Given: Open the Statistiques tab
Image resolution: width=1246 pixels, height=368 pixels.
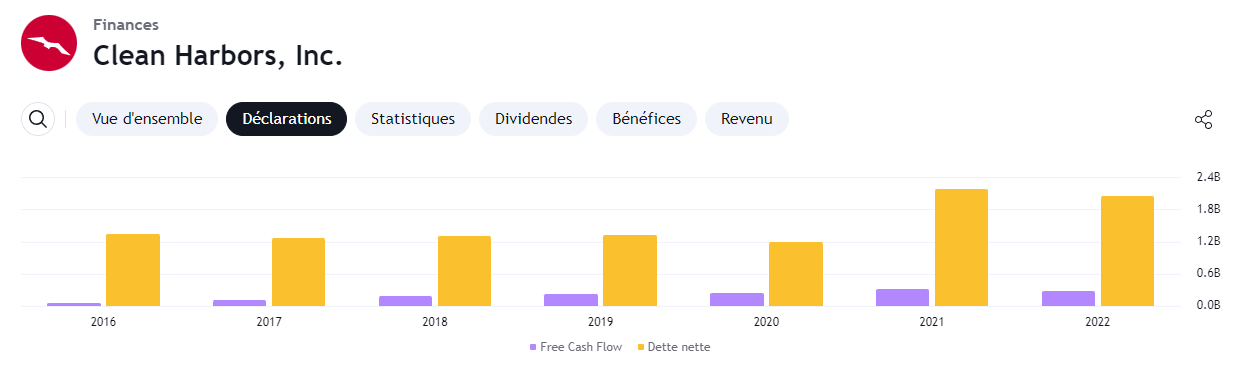Looking at the screenshot, I should 413,119.
